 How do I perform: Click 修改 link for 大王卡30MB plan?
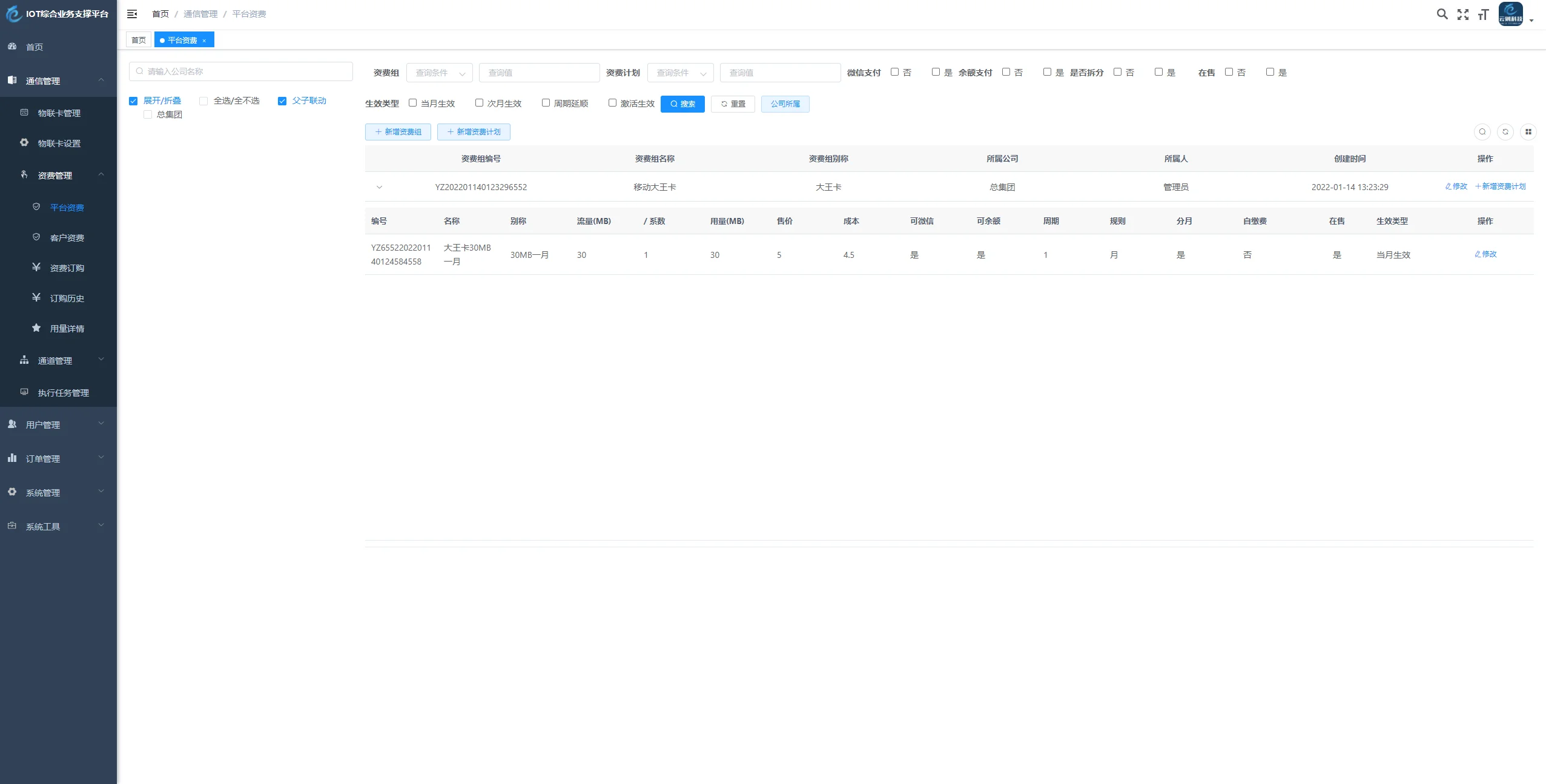click(1485, 254)
